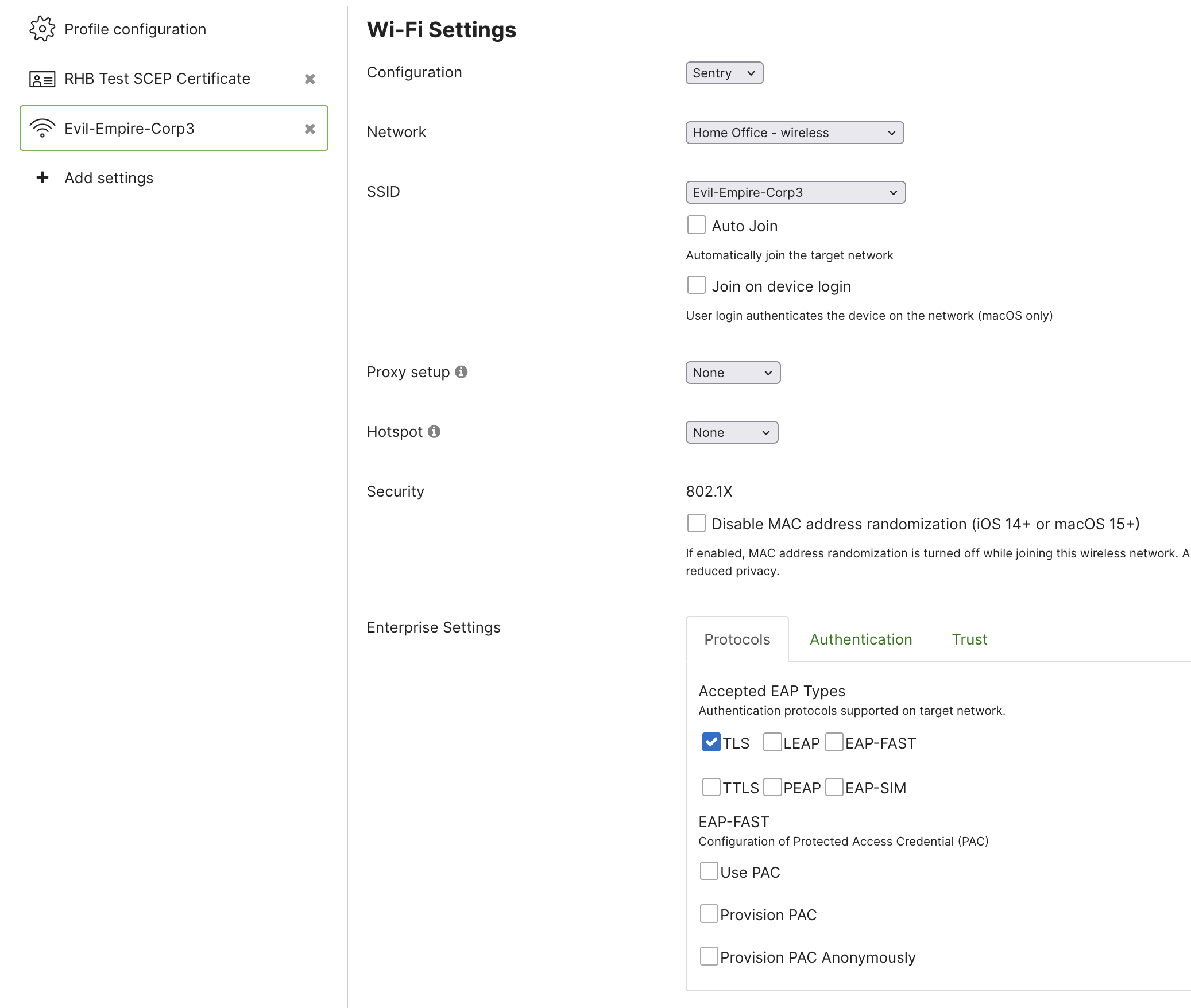Remove the RHB Test SCEP Certificate entry
1191x1008 pixels.
tap(310, 79)
